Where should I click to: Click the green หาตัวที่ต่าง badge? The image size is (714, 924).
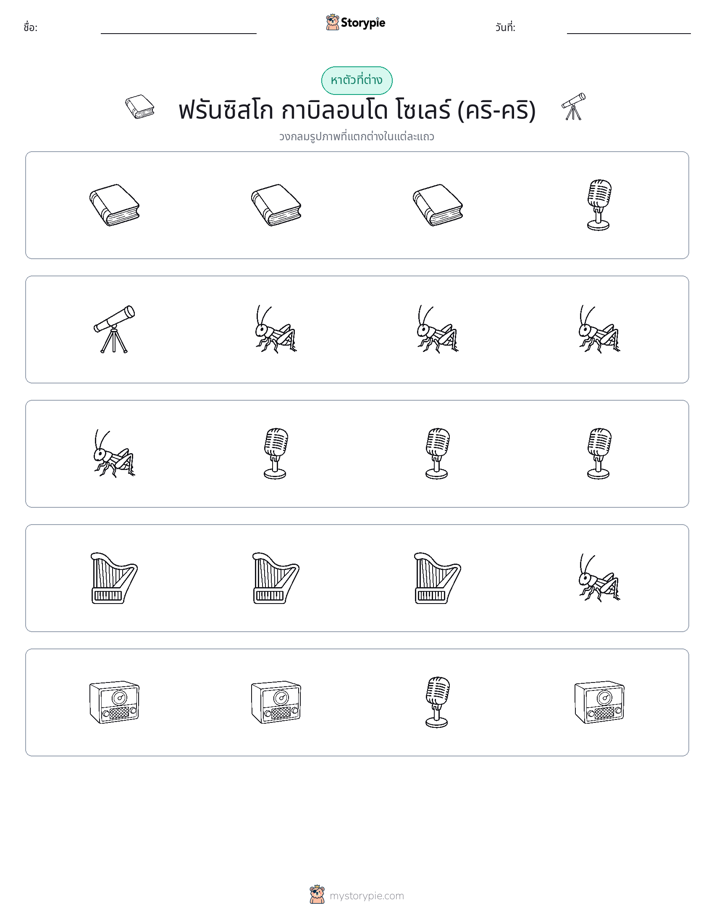pyautogui.click(x=357, y=80)
